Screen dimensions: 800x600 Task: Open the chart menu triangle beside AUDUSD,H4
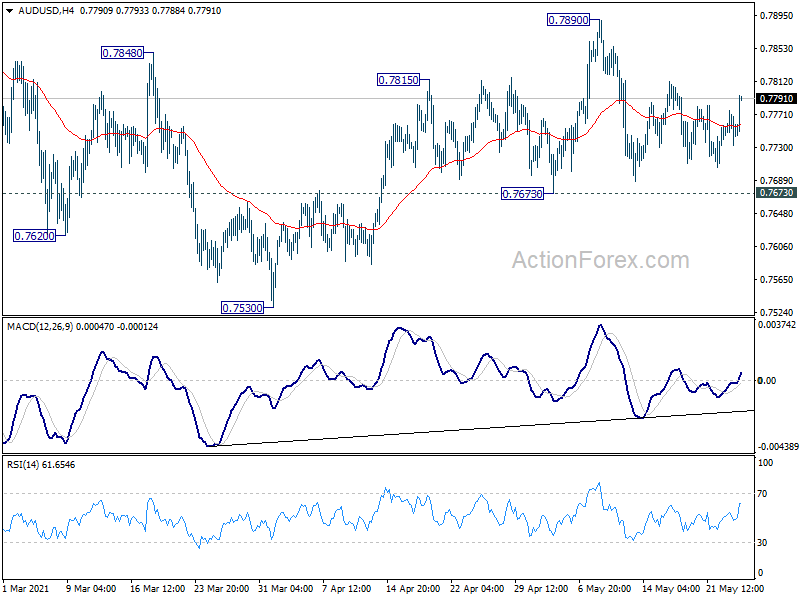pos(9,11)
